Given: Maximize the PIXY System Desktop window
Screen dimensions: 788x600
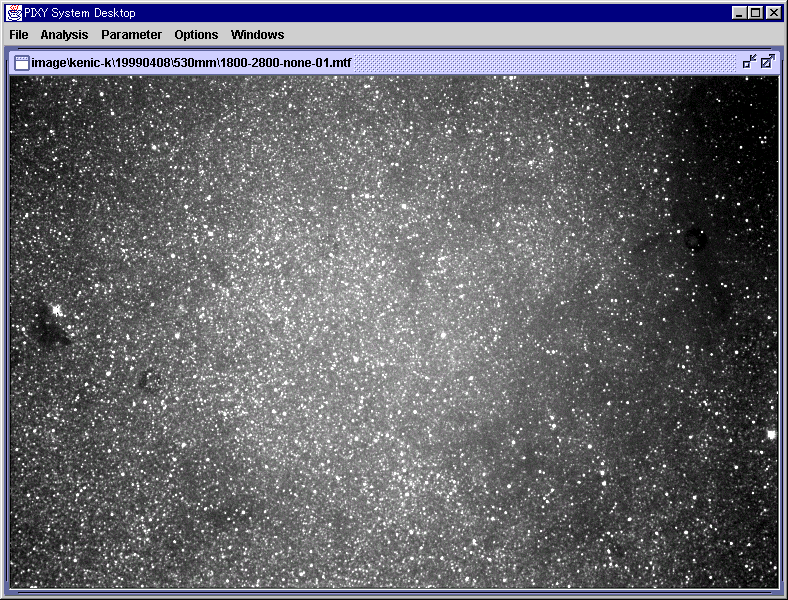Looking at the screenshot, I should (x=755, y=13).
